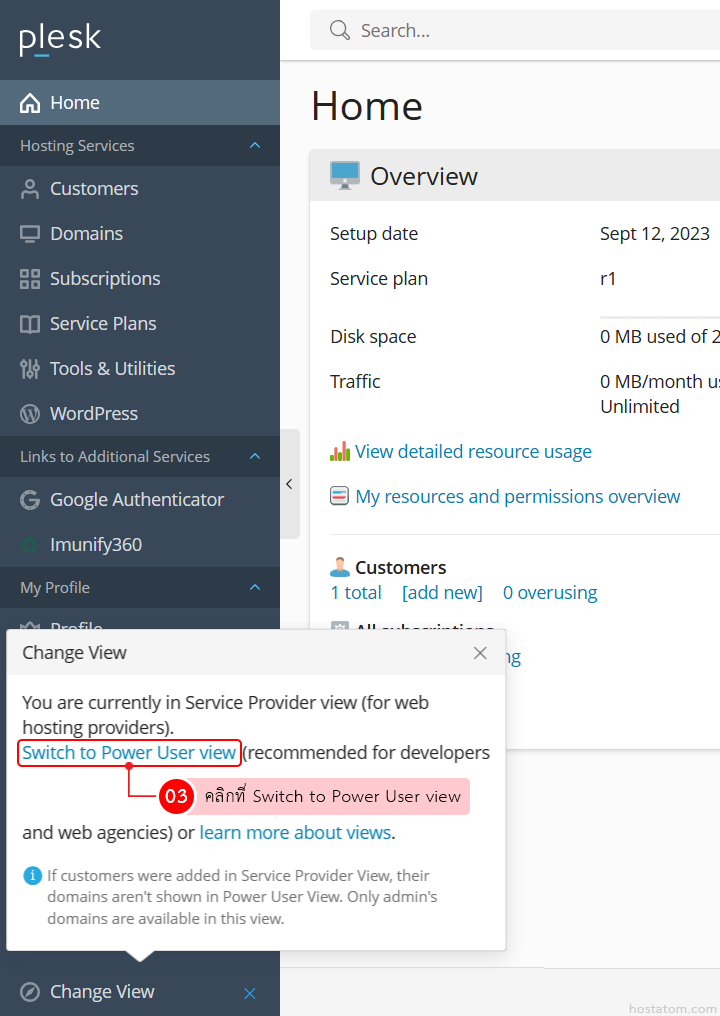Click View detailed resource usage
The height and width of the screenshot is (1016, 720).
pos(473,452)
